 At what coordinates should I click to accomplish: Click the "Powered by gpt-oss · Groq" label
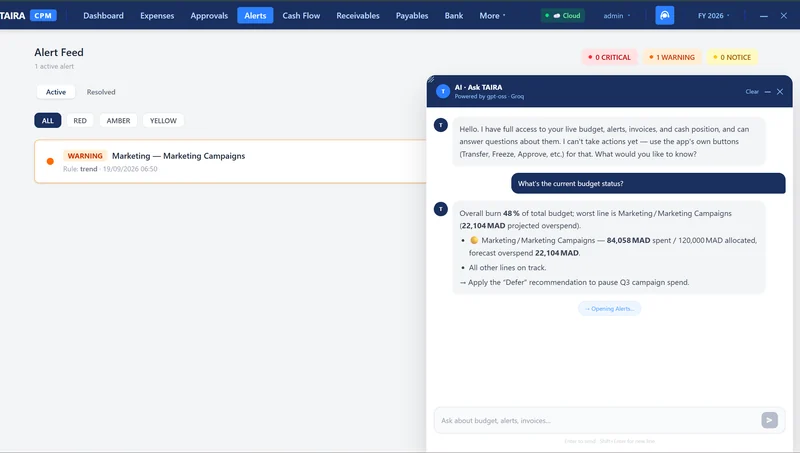[x=489, y=96]
